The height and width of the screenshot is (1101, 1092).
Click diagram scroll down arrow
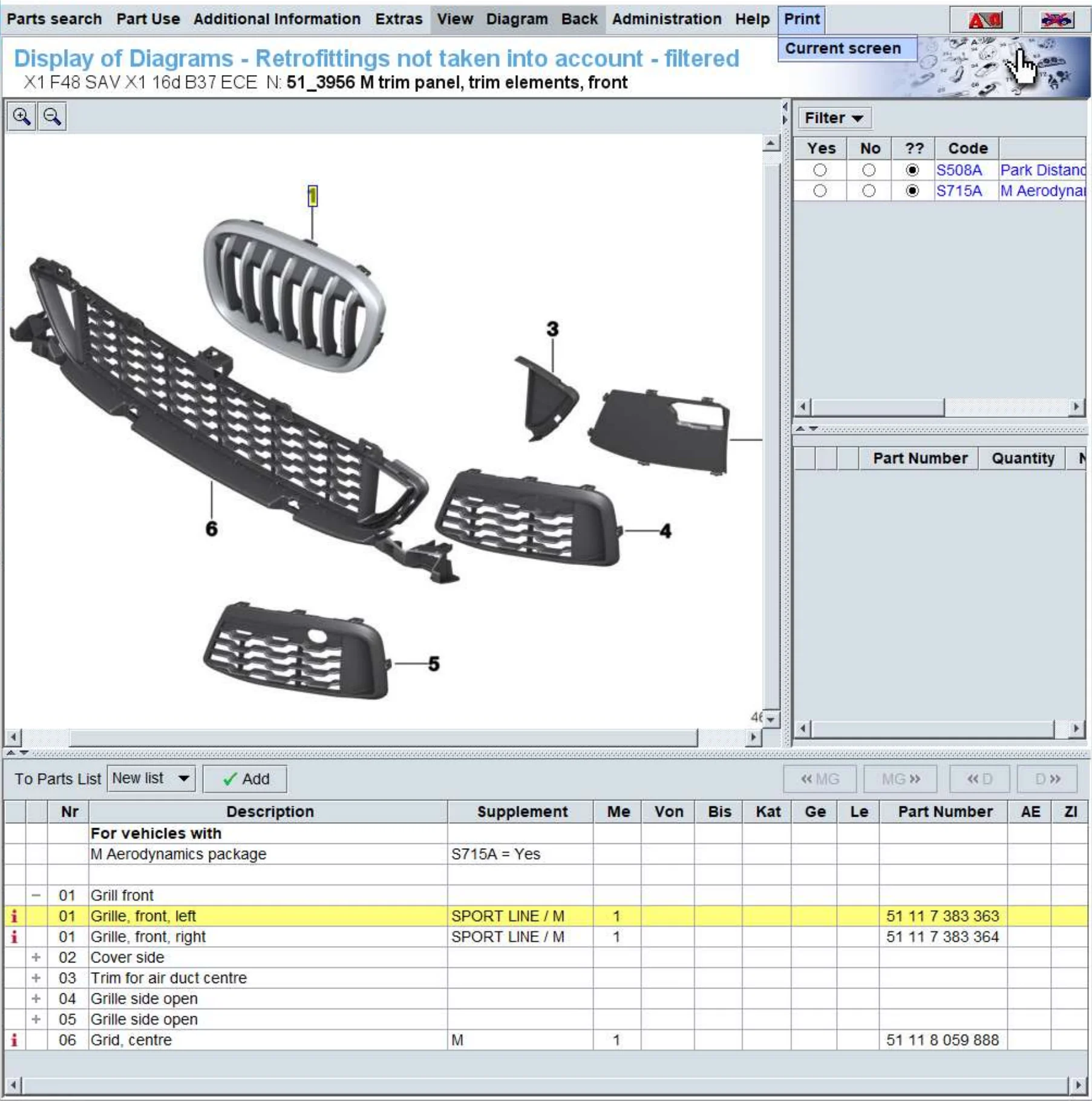pyautogui.click(x=771, y=719)
